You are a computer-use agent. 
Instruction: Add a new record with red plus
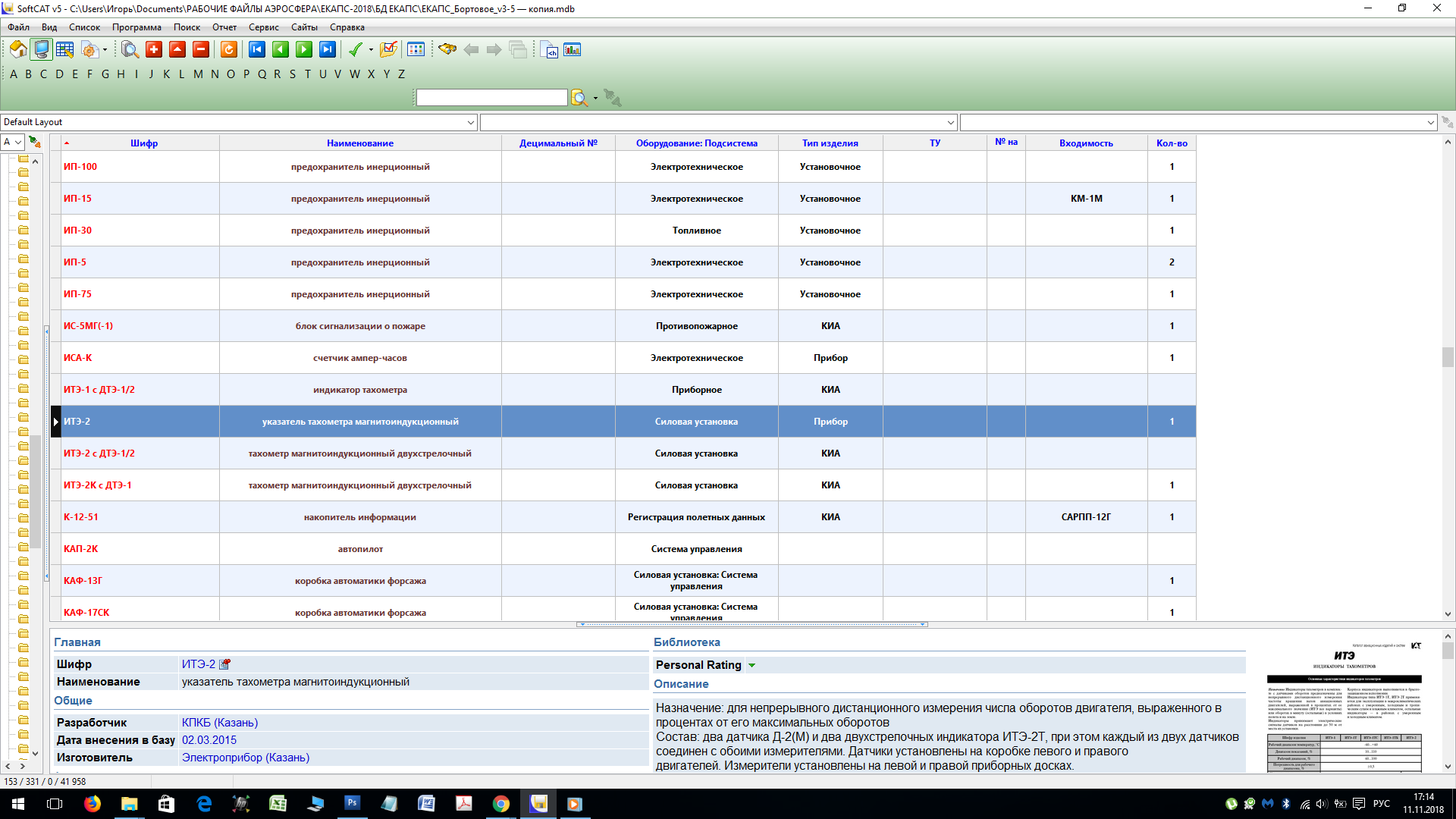click(x=154, y=50)
